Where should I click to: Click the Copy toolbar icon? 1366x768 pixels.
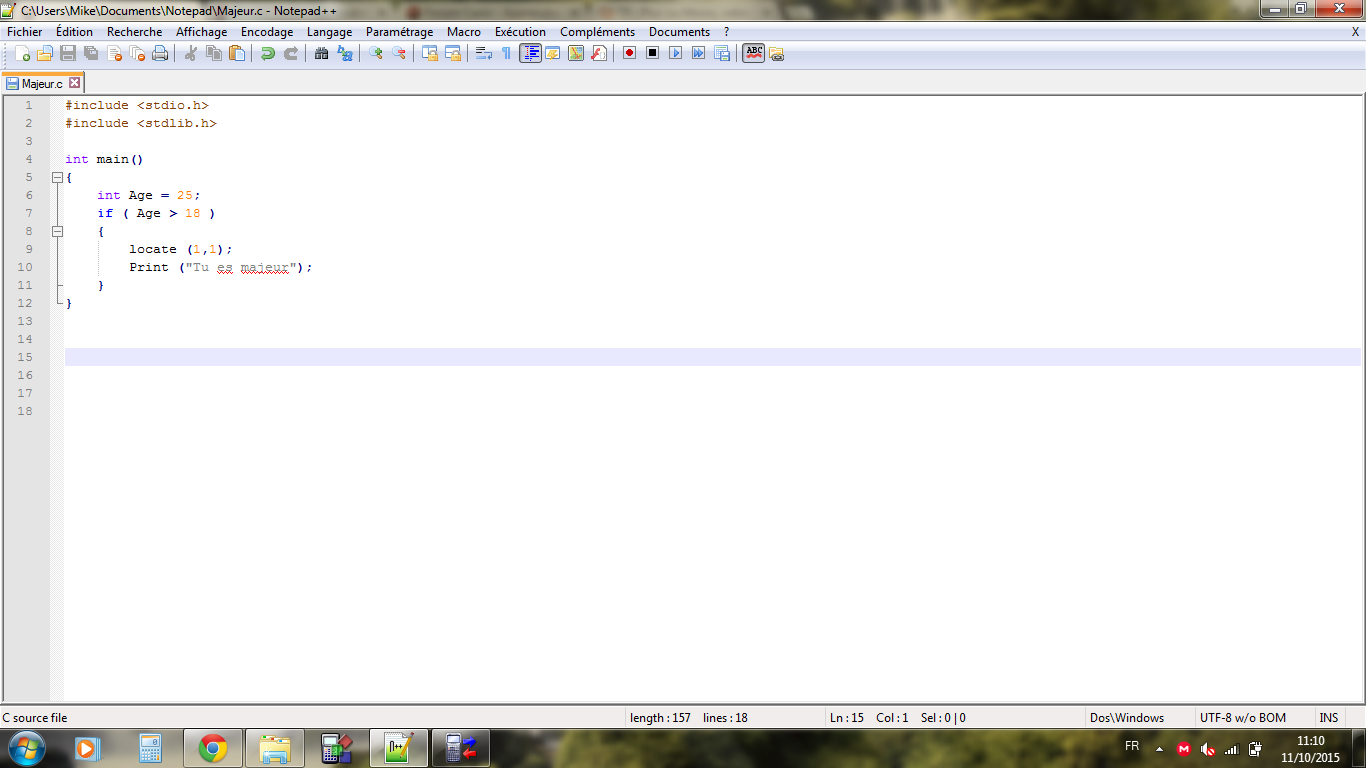tap(213, 53)
